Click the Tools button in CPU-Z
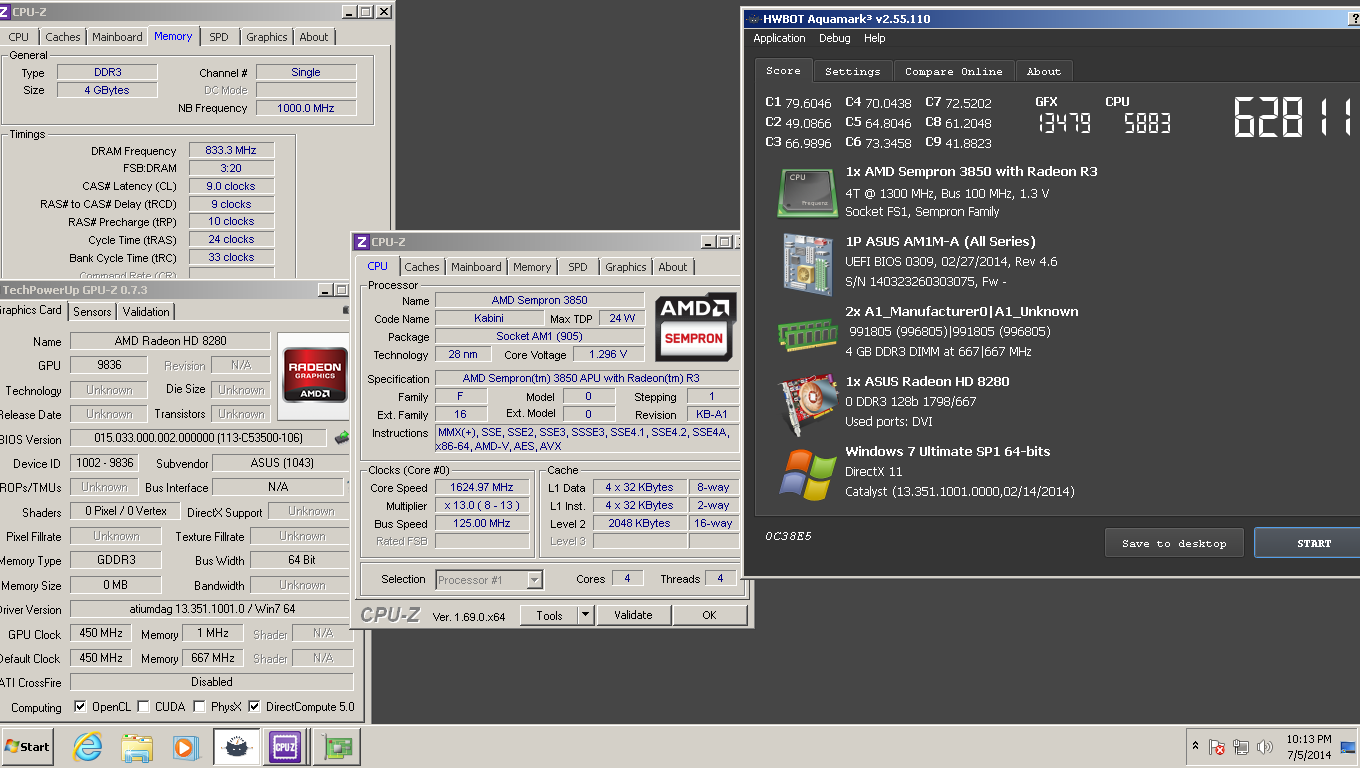The width and height of the screenshot is (1360, 768). tap(550, 615)
